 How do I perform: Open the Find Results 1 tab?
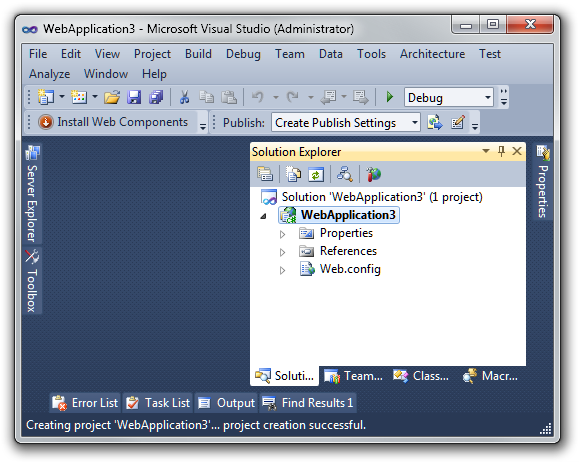[x=308, y=403]
